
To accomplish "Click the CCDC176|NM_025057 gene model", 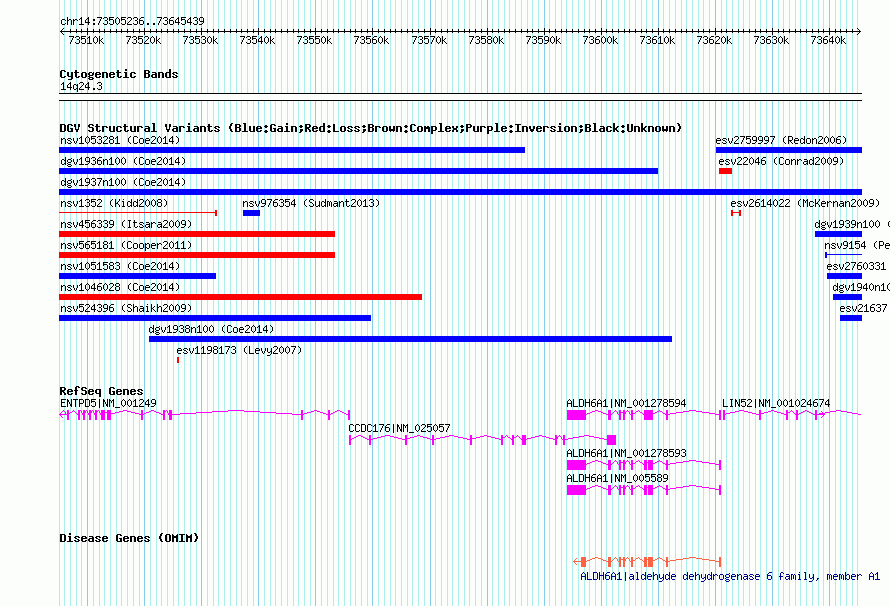I will point(482,440).
